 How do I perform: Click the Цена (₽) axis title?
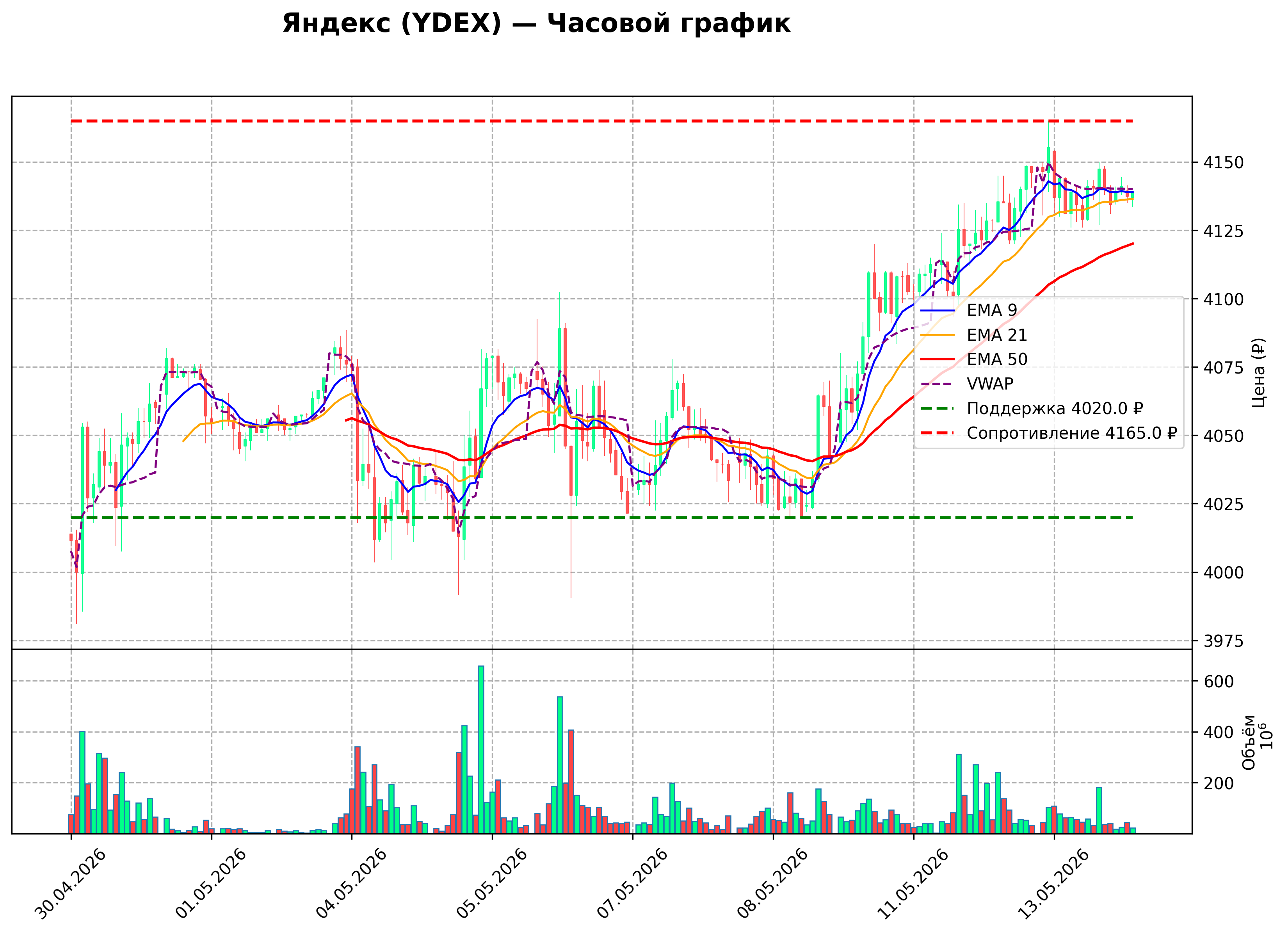pos(1258,372)
